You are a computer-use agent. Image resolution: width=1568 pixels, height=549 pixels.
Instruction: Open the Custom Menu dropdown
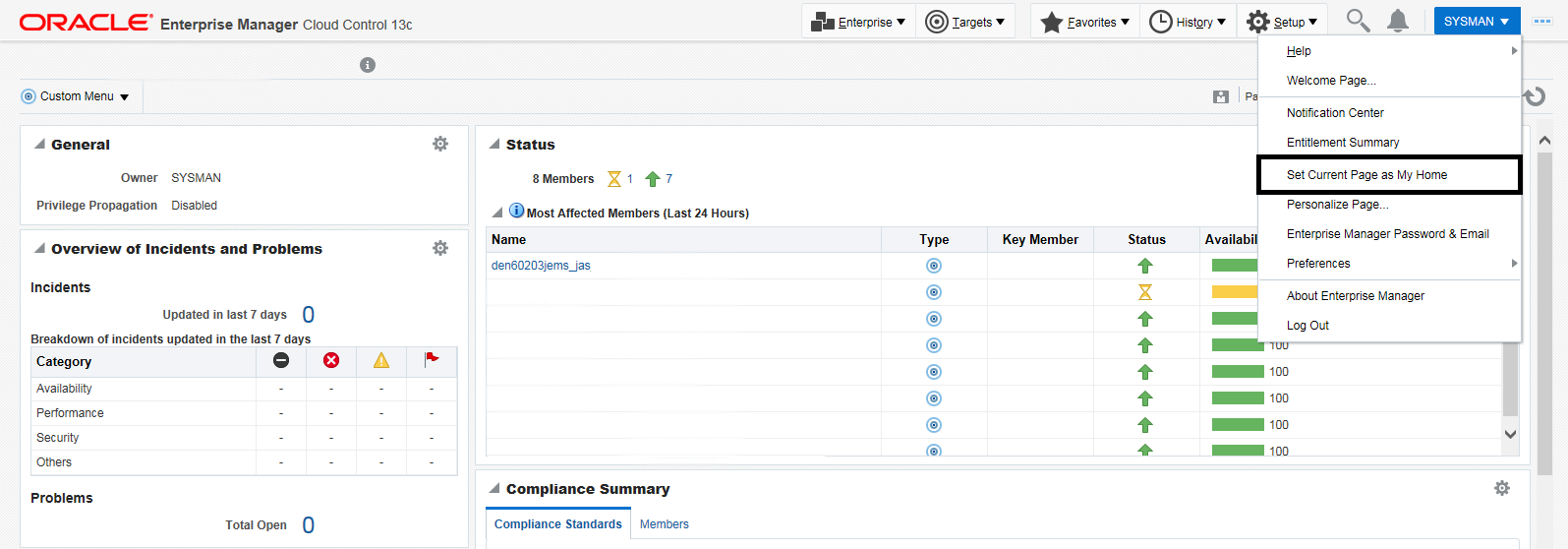coord(77,96)
